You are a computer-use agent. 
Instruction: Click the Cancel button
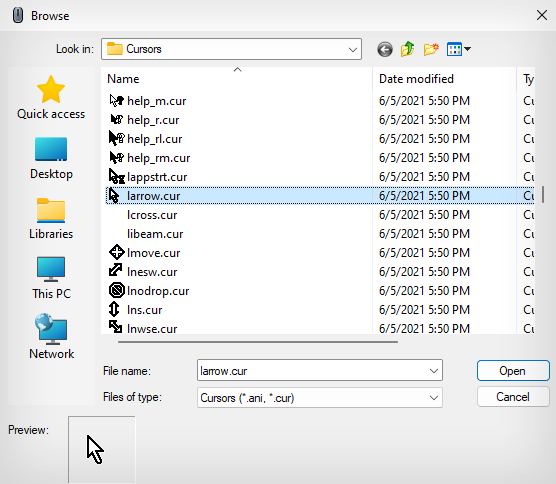(x=513, y=396)
